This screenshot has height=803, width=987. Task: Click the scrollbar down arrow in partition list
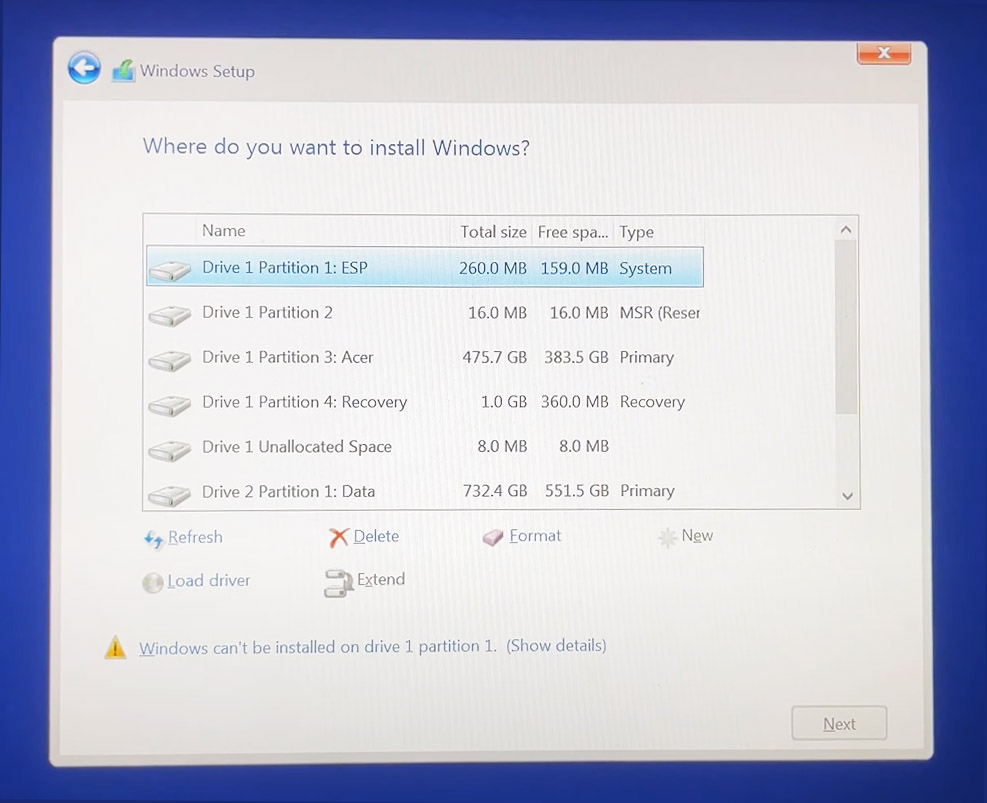click(847, 497)
